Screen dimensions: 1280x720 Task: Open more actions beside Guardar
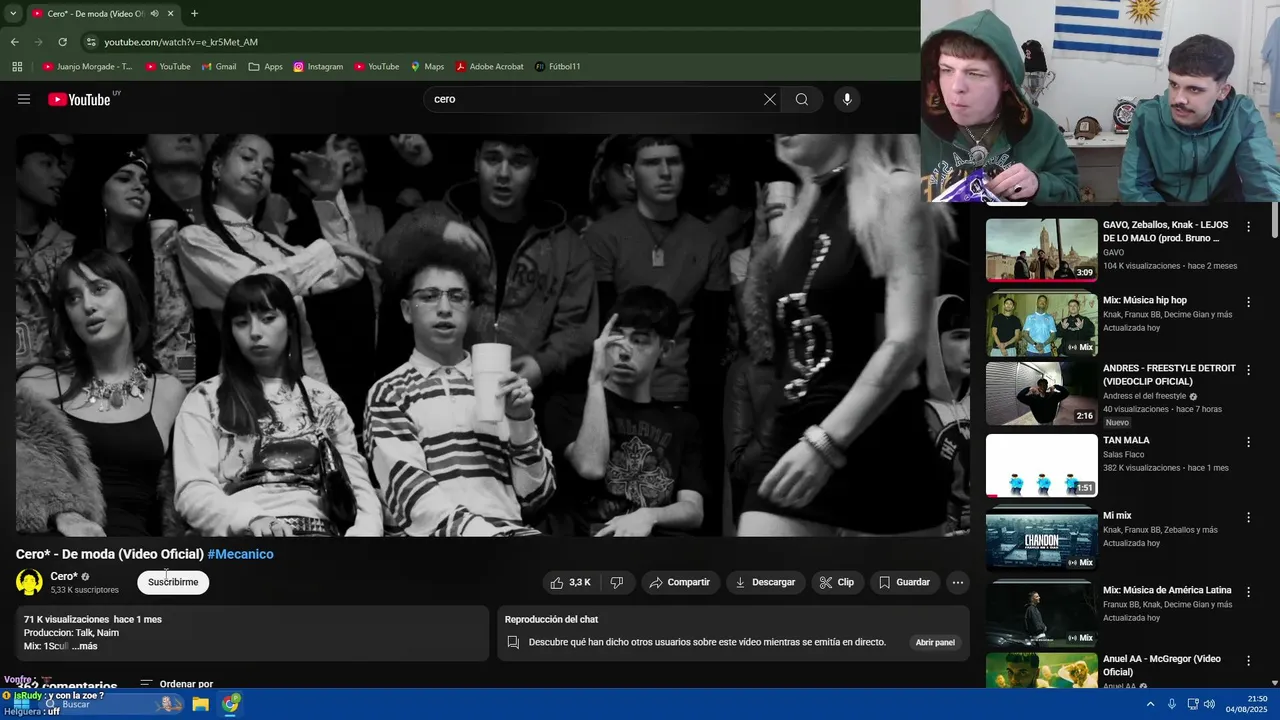(x=958, y=582)
